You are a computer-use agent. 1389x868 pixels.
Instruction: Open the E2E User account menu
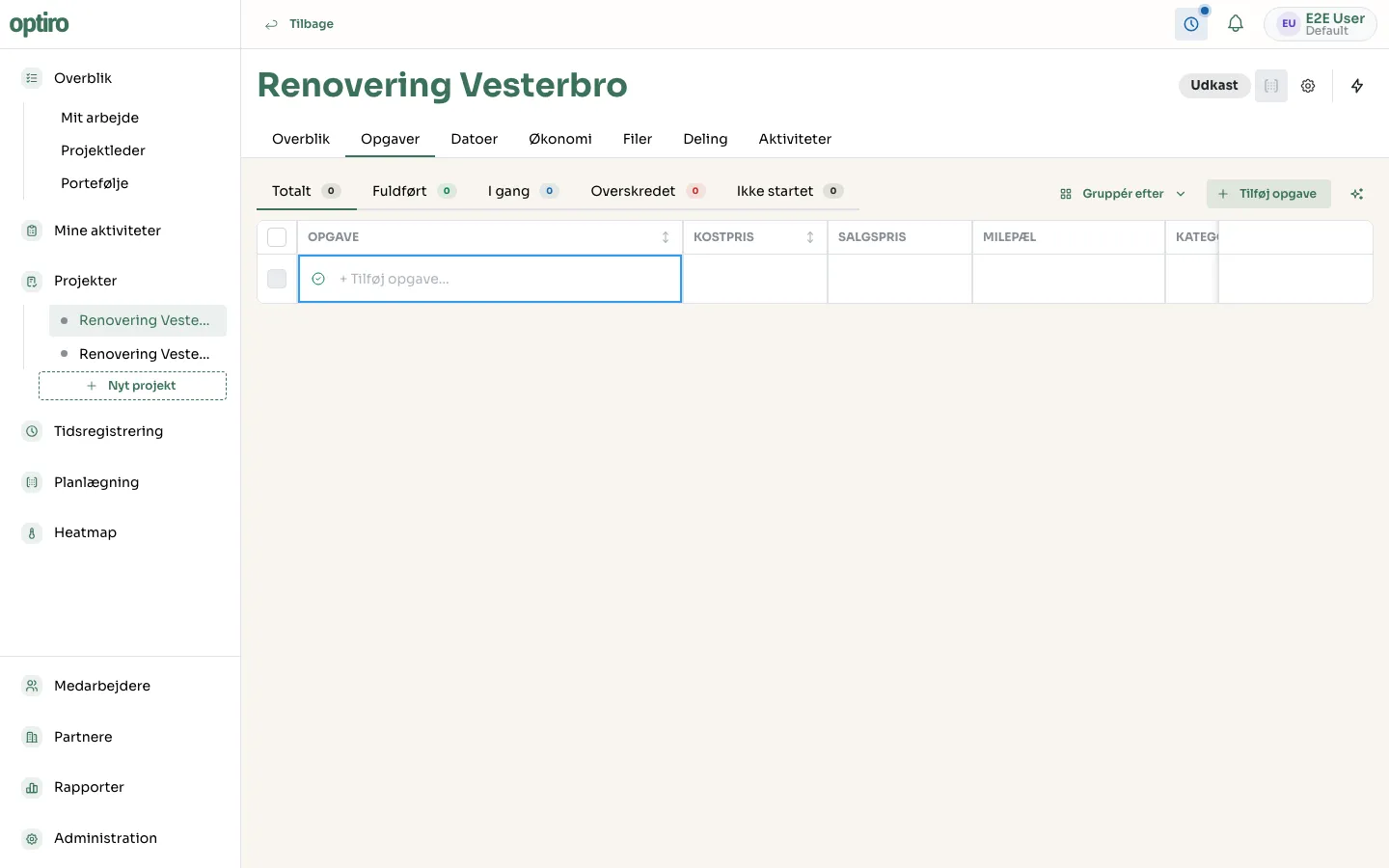[x=1321, y=24]
